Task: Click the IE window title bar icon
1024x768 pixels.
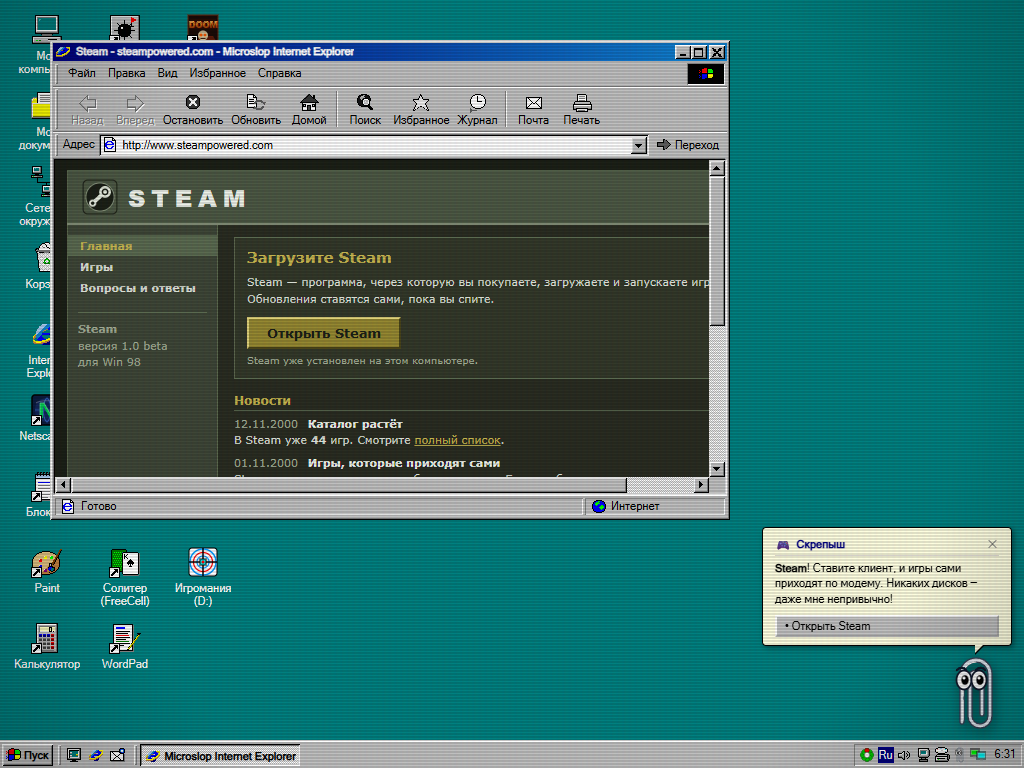Action: tap(63, 52)
